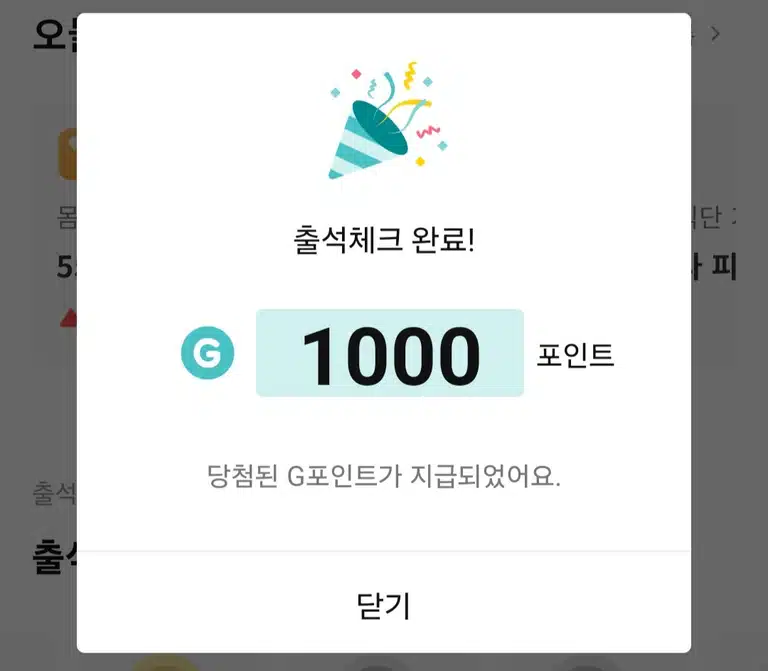Tap the bold 출석 heading behind dialog
Screen dimensions: 768x671
point(55,556)
